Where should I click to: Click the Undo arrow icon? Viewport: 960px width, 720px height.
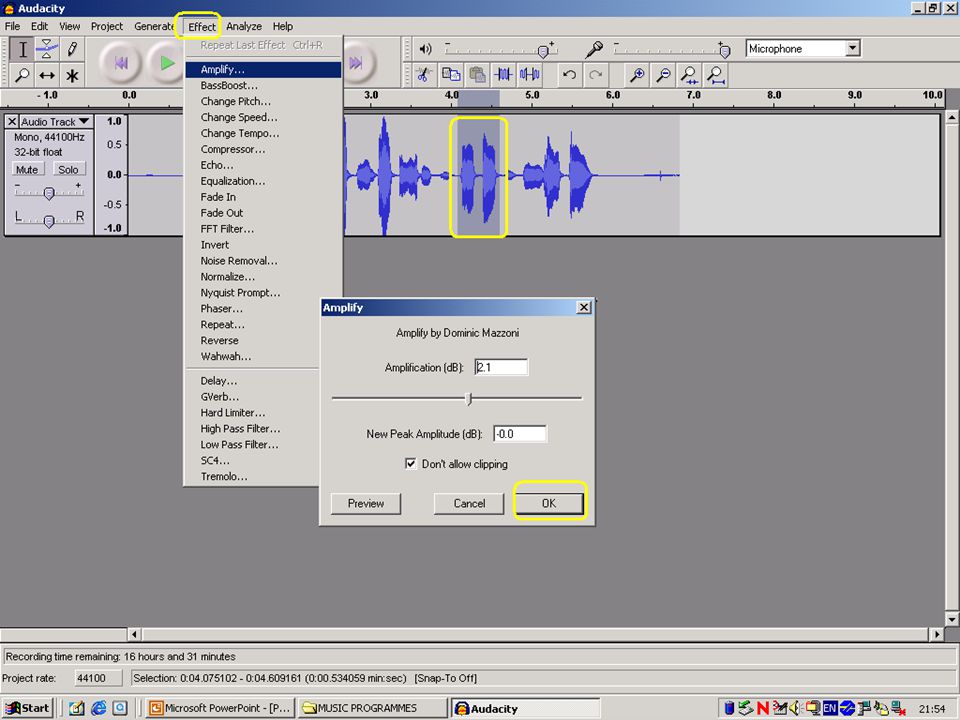(x=569, y=75)
